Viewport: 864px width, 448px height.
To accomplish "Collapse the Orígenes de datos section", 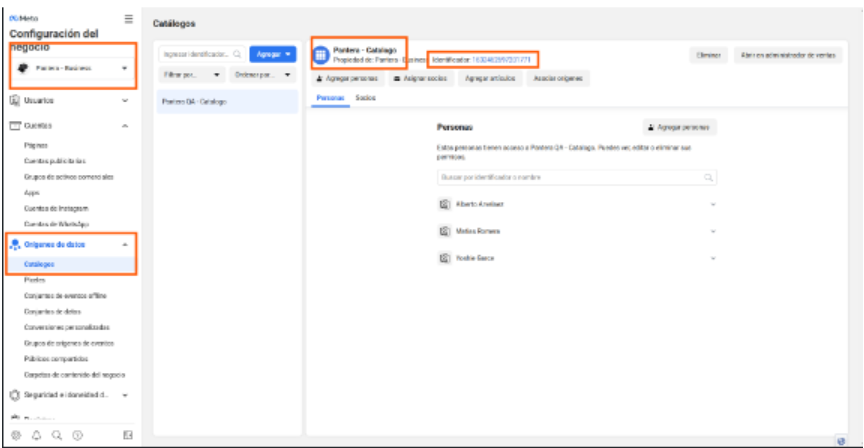I will [124, 245].
